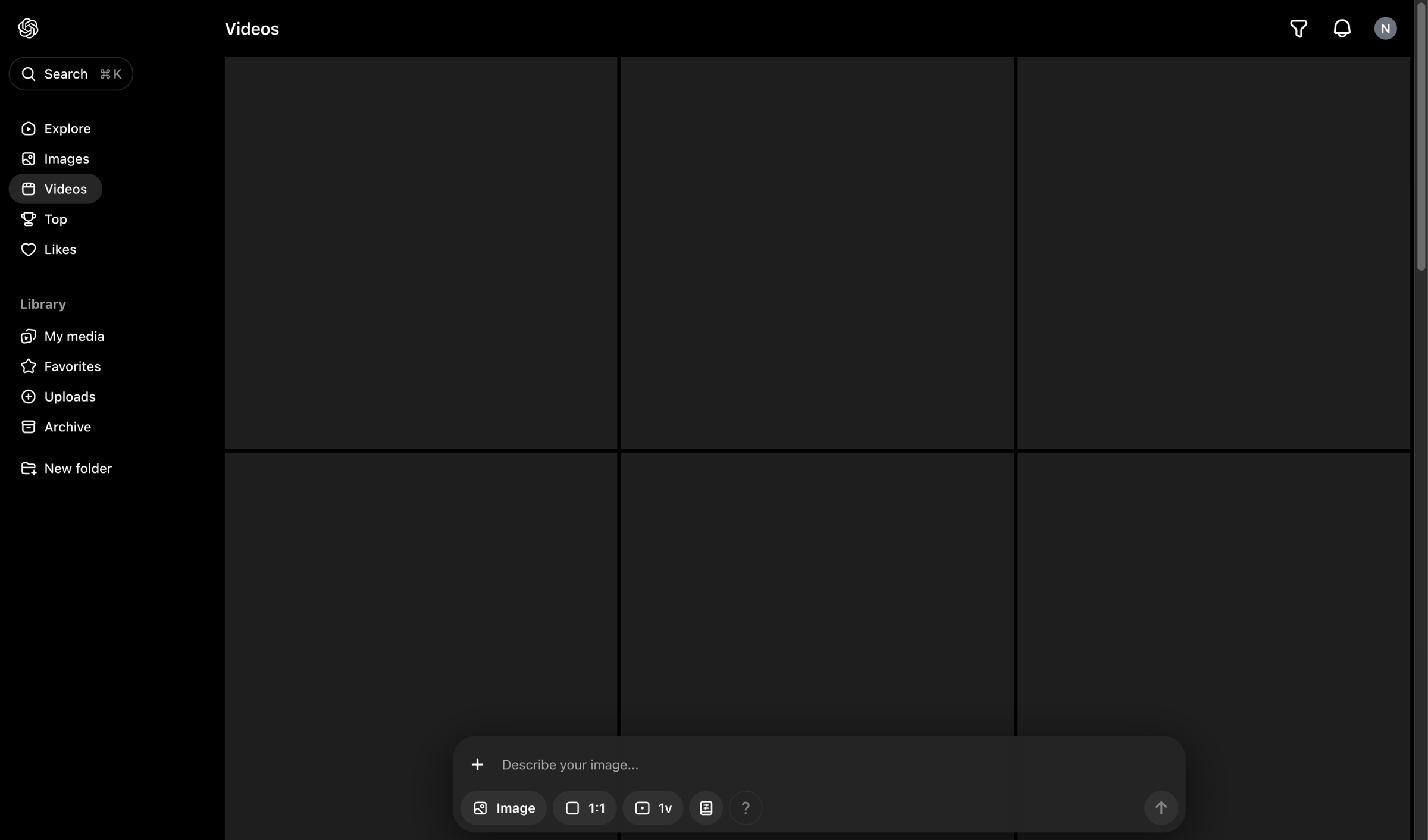The width and height of the screenshot is (1428, 840).
Task: Click the plus attach media icon
Action: click(x=477, y=764)
